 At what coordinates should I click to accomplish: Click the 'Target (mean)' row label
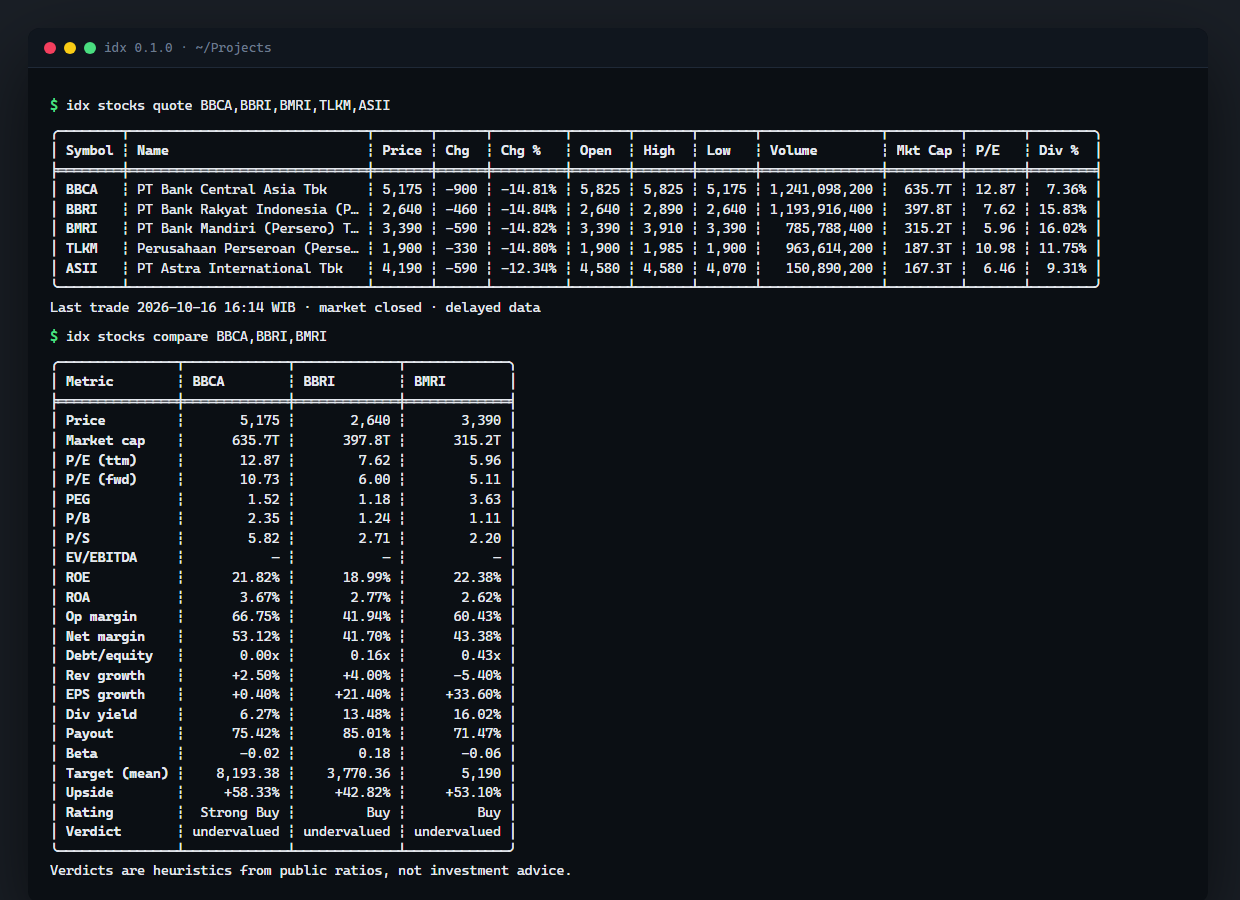pos(118,773)
